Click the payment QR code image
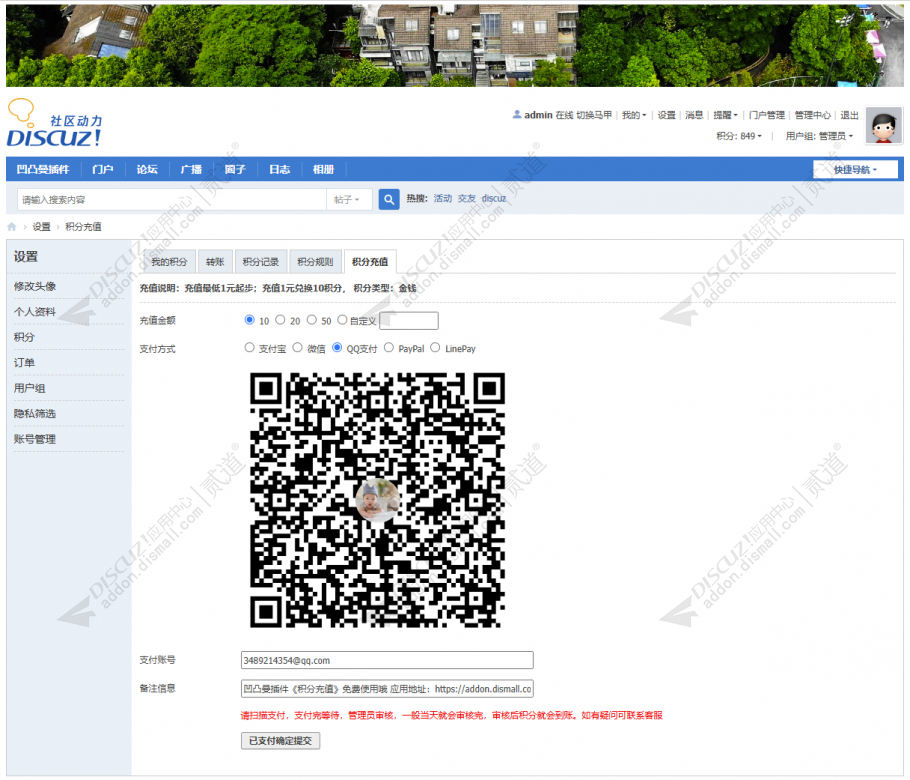 (377, 500)
